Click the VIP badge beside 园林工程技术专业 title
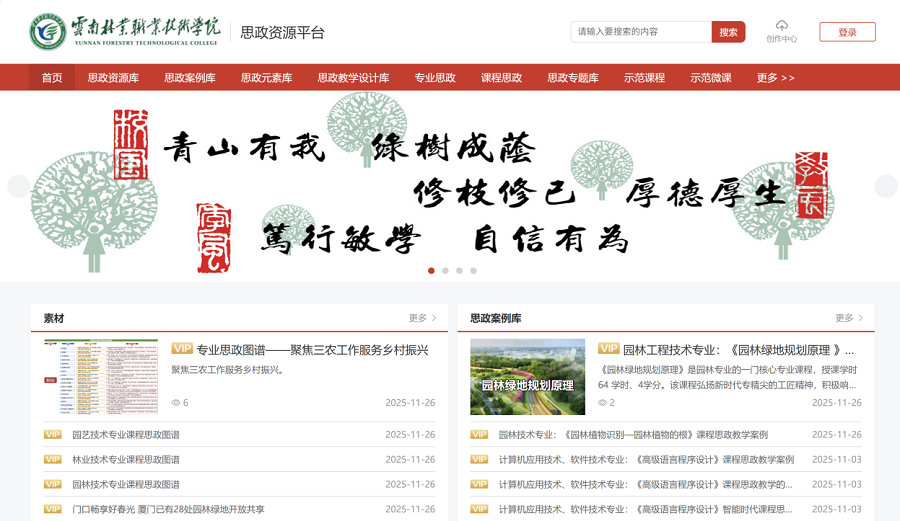 tap(608, 349)
